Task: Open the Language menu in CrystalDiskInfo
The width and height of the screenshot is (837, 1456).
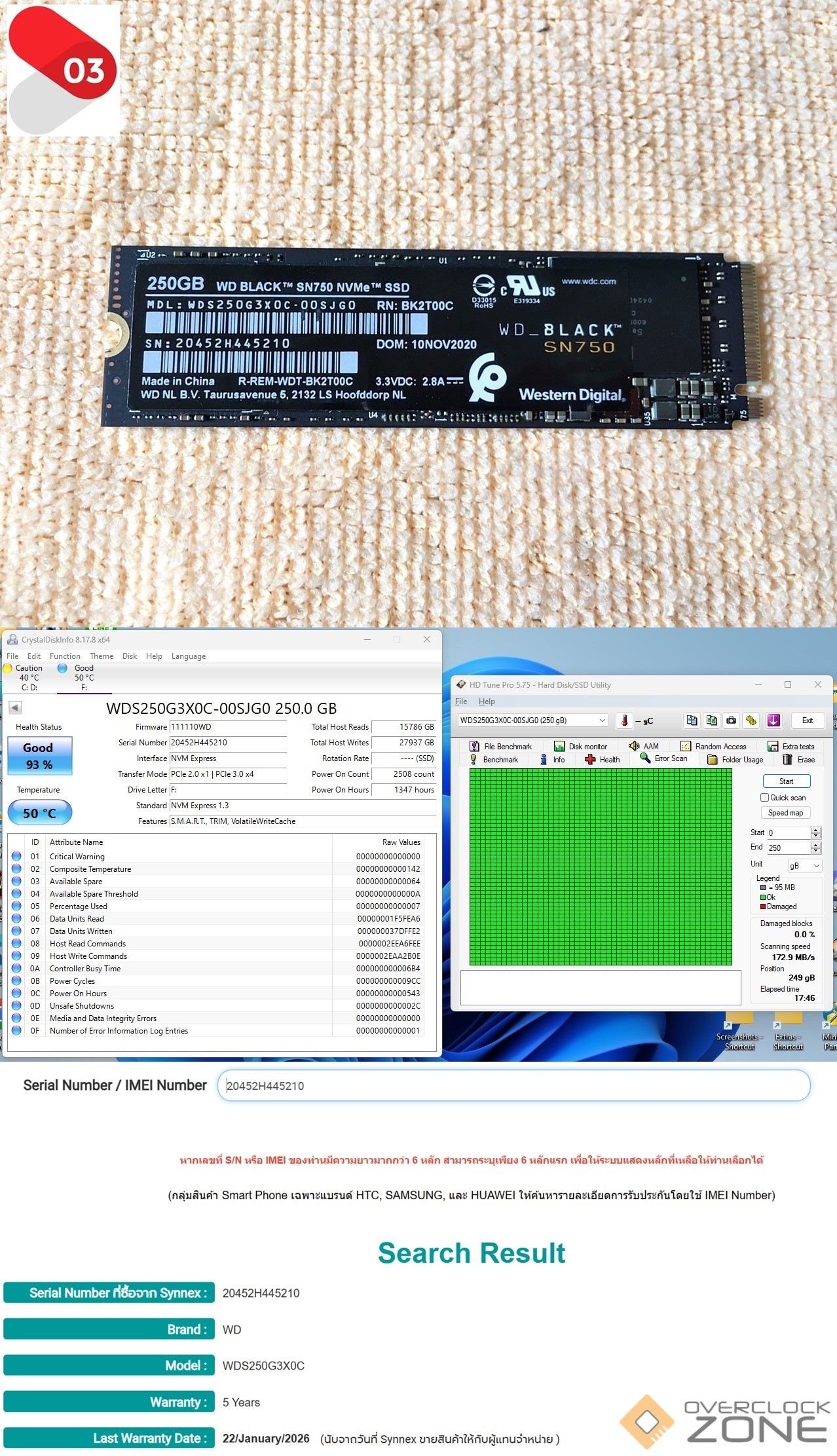Action: click(189, 656)
